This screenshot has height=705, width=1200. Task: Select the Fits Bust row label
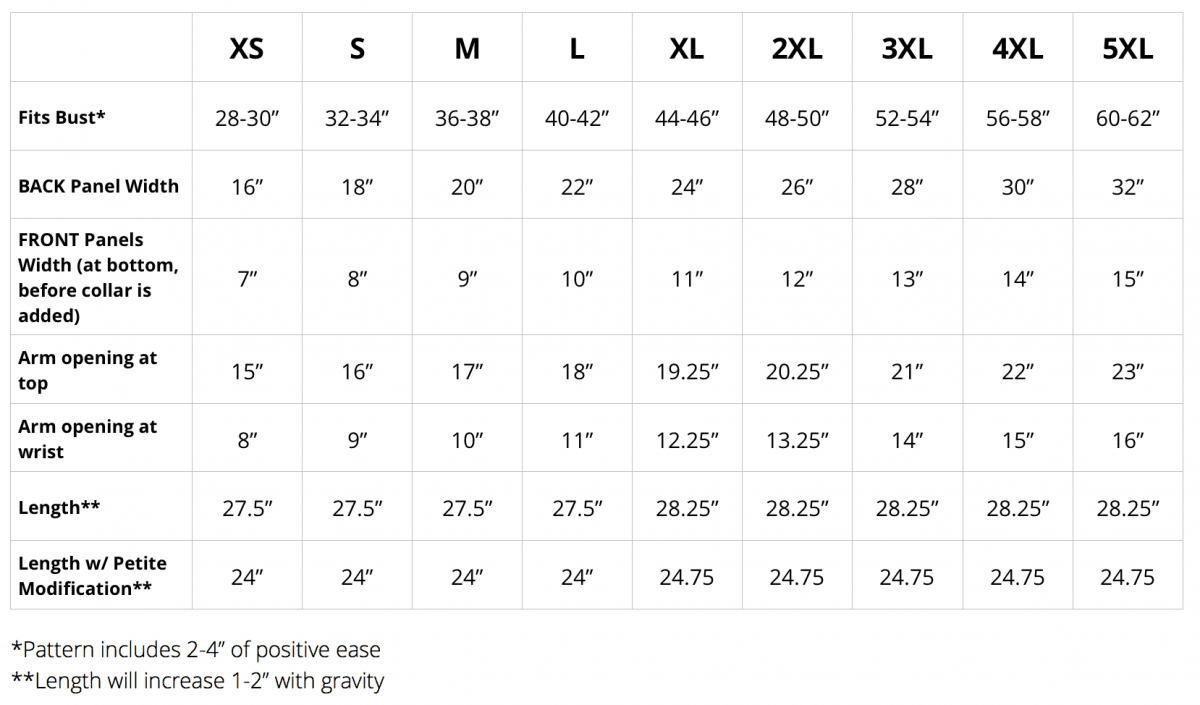coord(62,117)
